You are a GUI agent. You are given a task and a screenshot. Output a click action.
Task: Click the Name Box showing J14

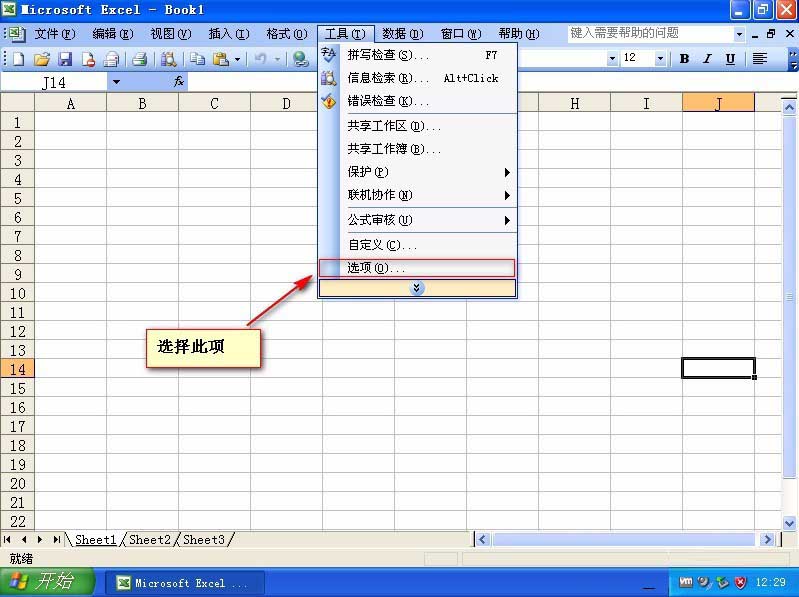click(54, 82)
